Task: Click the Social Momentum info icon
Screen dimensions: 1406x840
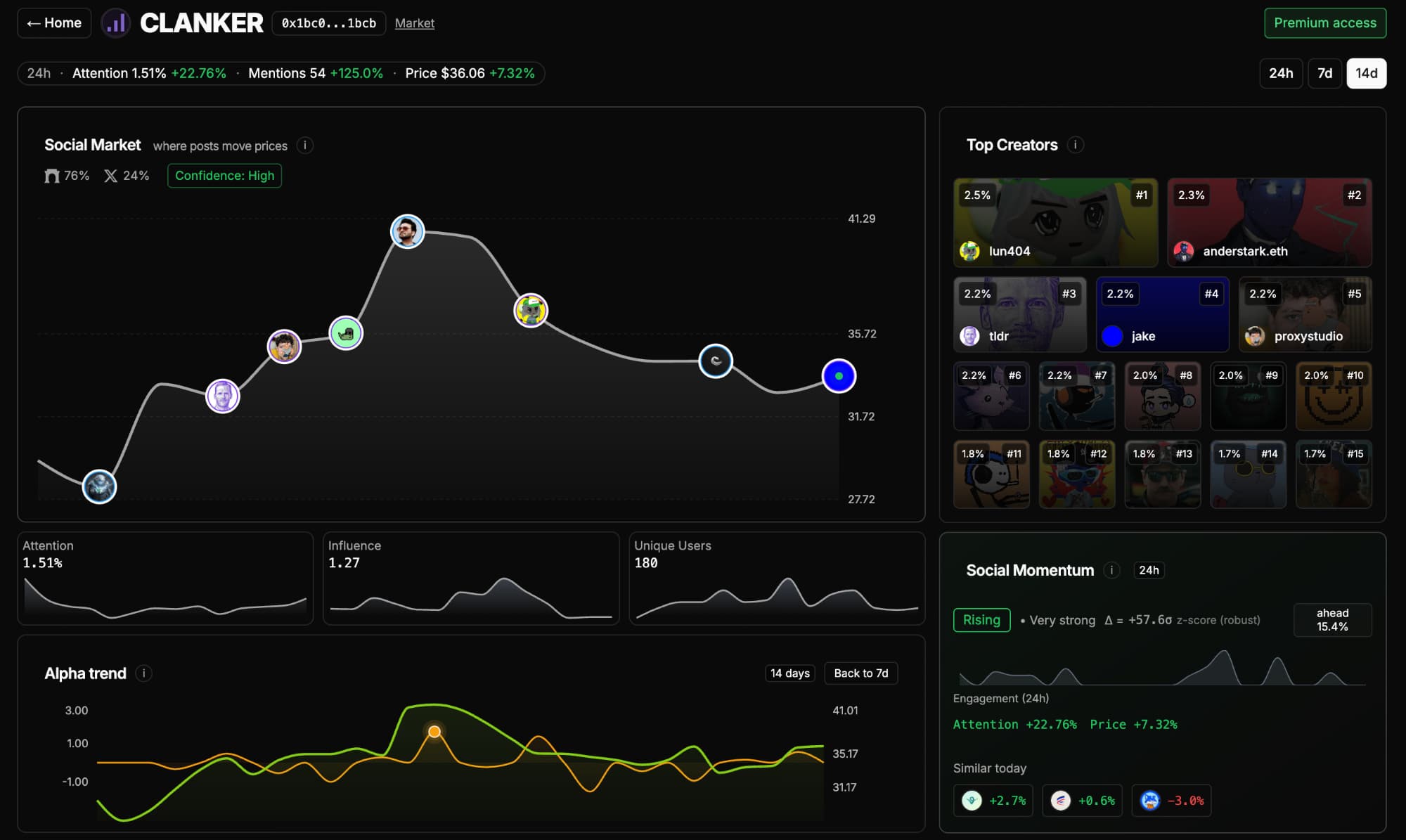Action: point(1111,570)
